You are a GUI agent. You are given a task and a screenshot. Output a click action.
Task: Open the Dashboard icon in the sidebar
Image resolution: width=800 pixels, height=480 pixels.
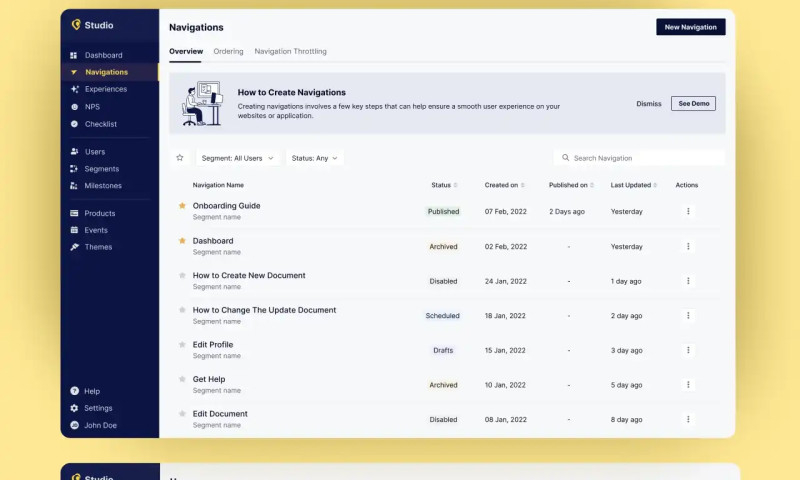[74, 55]
